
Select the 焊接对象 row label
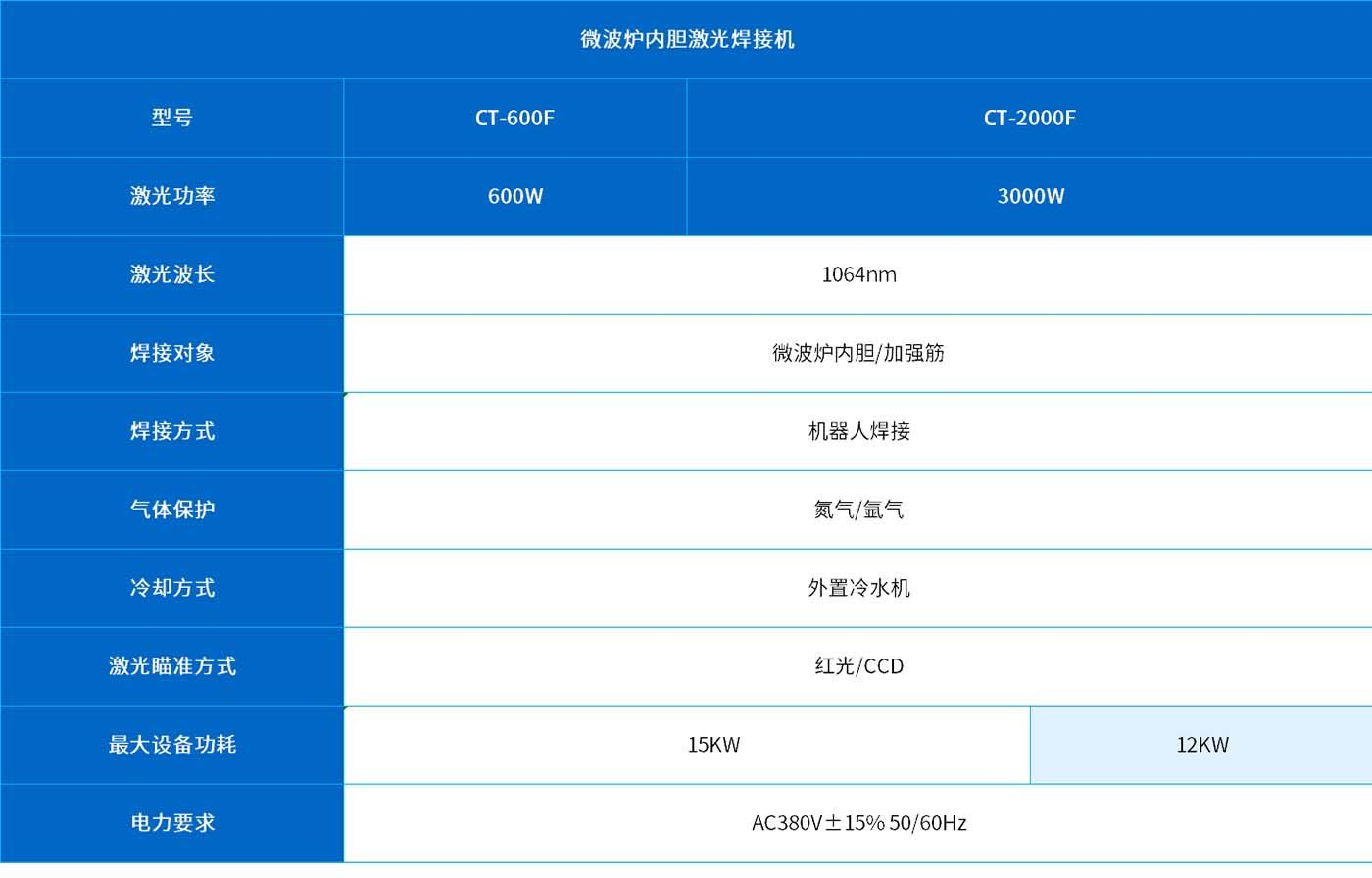[171, 353]
